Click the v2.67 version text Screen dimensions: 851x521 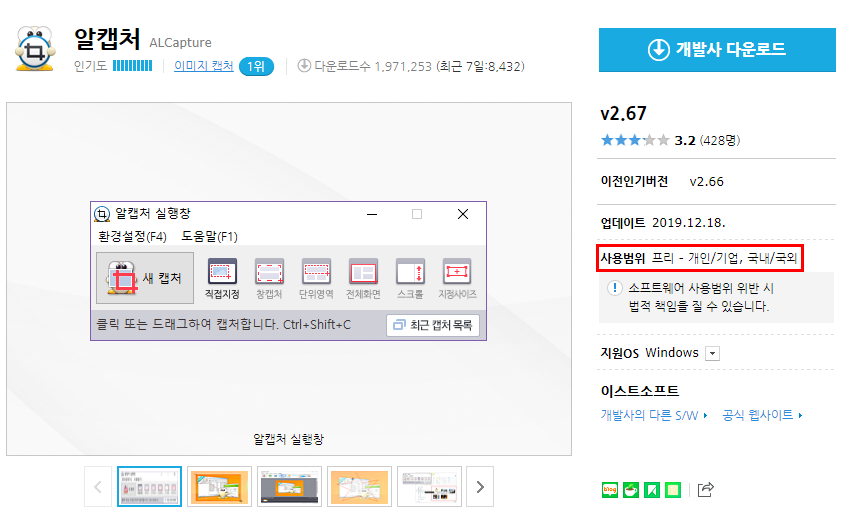pos(623,113)
